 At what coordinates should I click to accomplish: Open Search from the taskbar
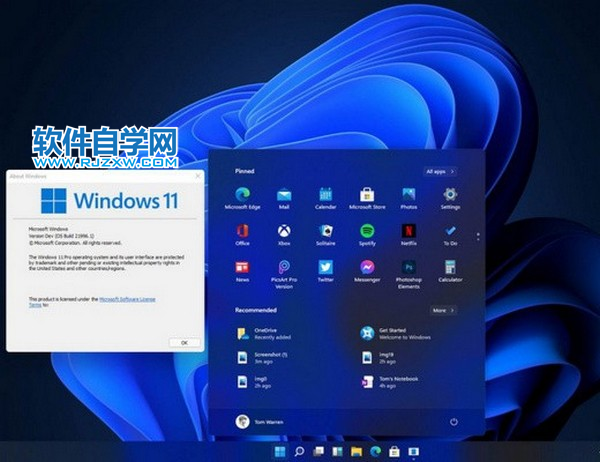(x=299, y=452)
